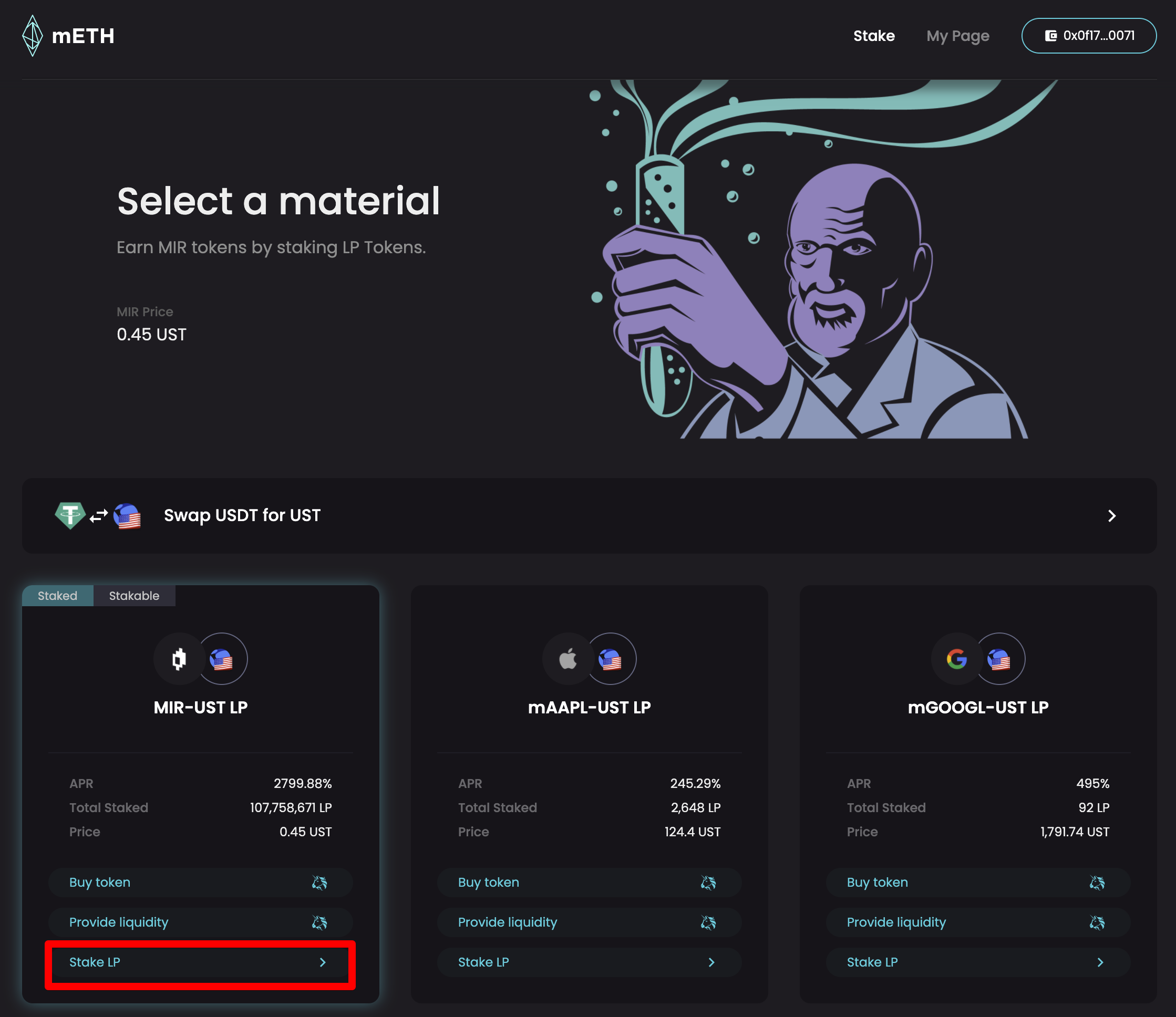This screenshot has height=1017, width=1176.
Task: Go to My Page in the navigation
Action: pyautogui.click(x=957, y=36)
